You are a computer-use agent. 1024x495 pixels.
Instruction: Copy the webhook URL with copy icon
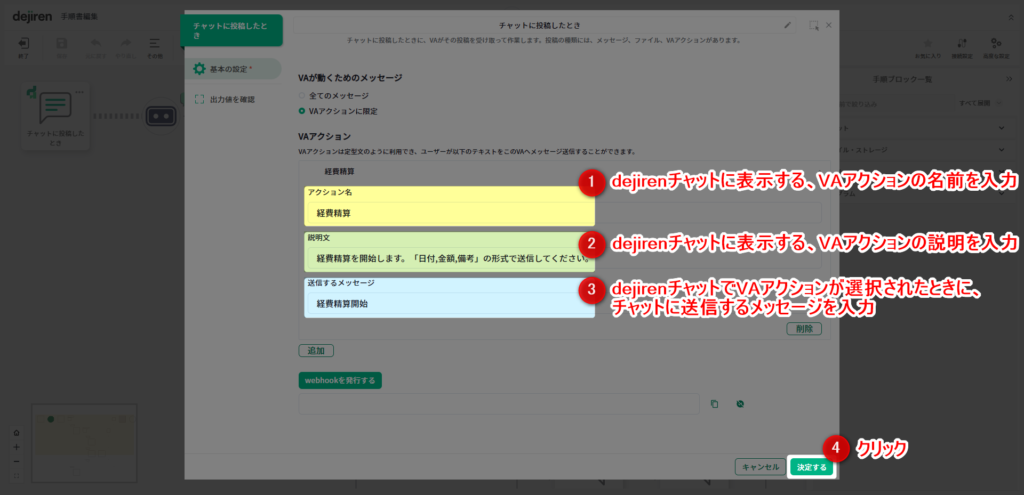714,404
